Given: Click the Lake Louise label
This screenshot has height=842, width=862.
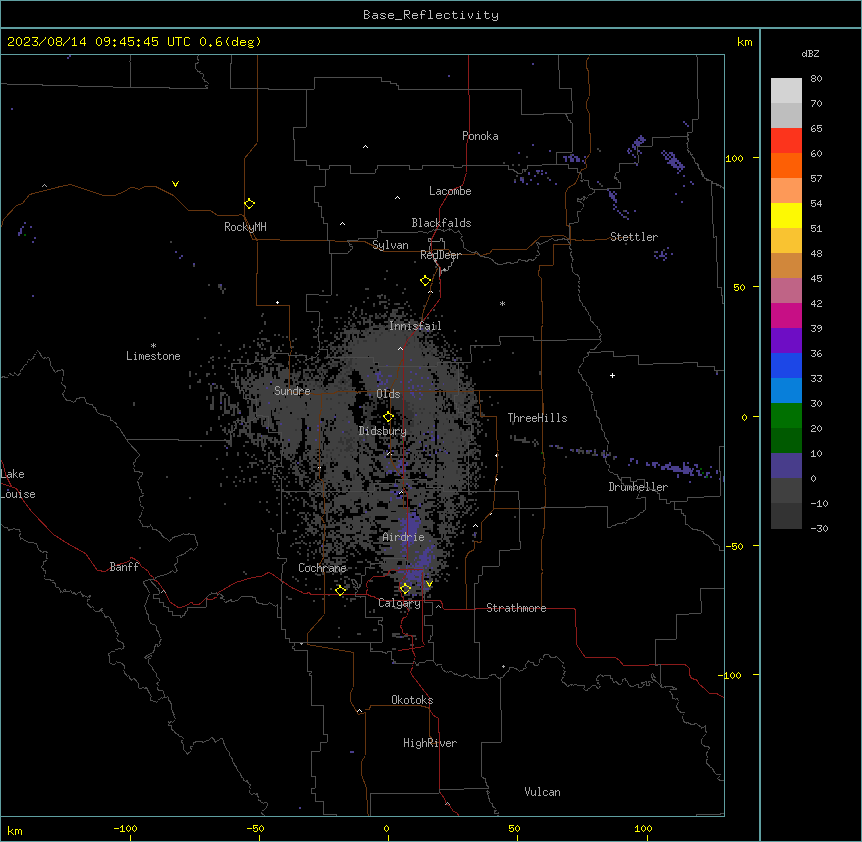Looking at the screenshot, I should click(18, 484).
